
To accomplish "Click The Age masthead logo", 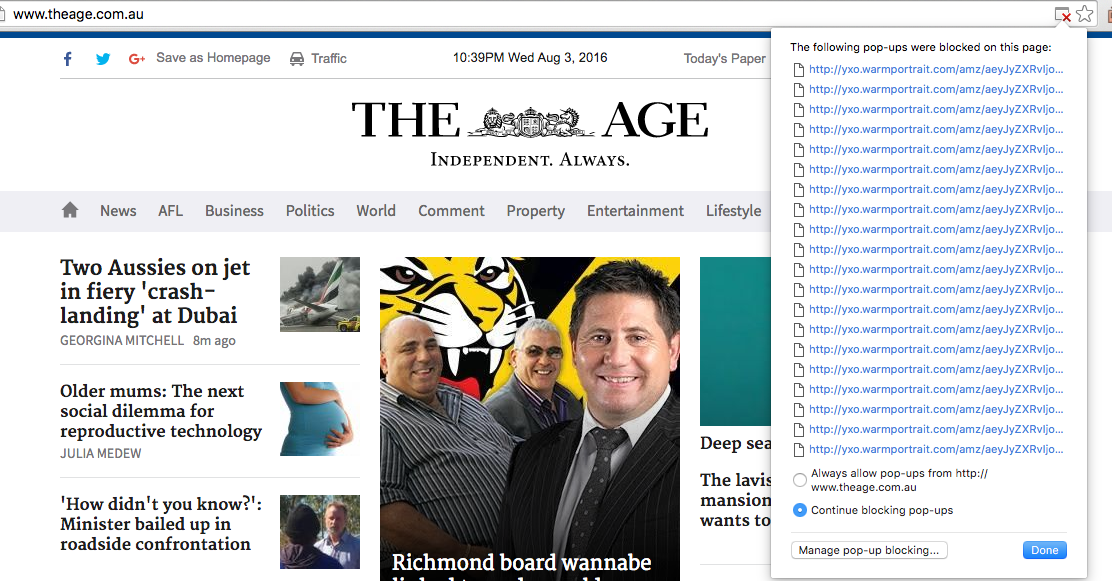I will pos(530,119).
